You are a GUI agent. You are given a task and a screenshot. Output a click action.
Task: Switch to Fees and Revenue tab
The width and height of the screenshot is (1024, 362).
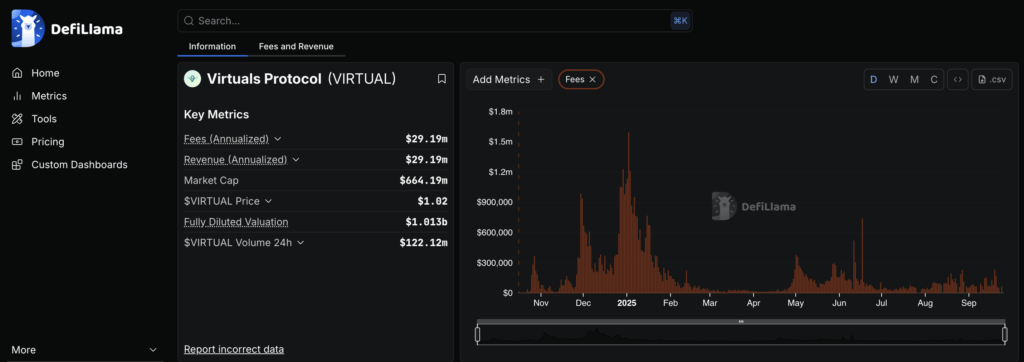pyautogui.click(x=296, y=46)
